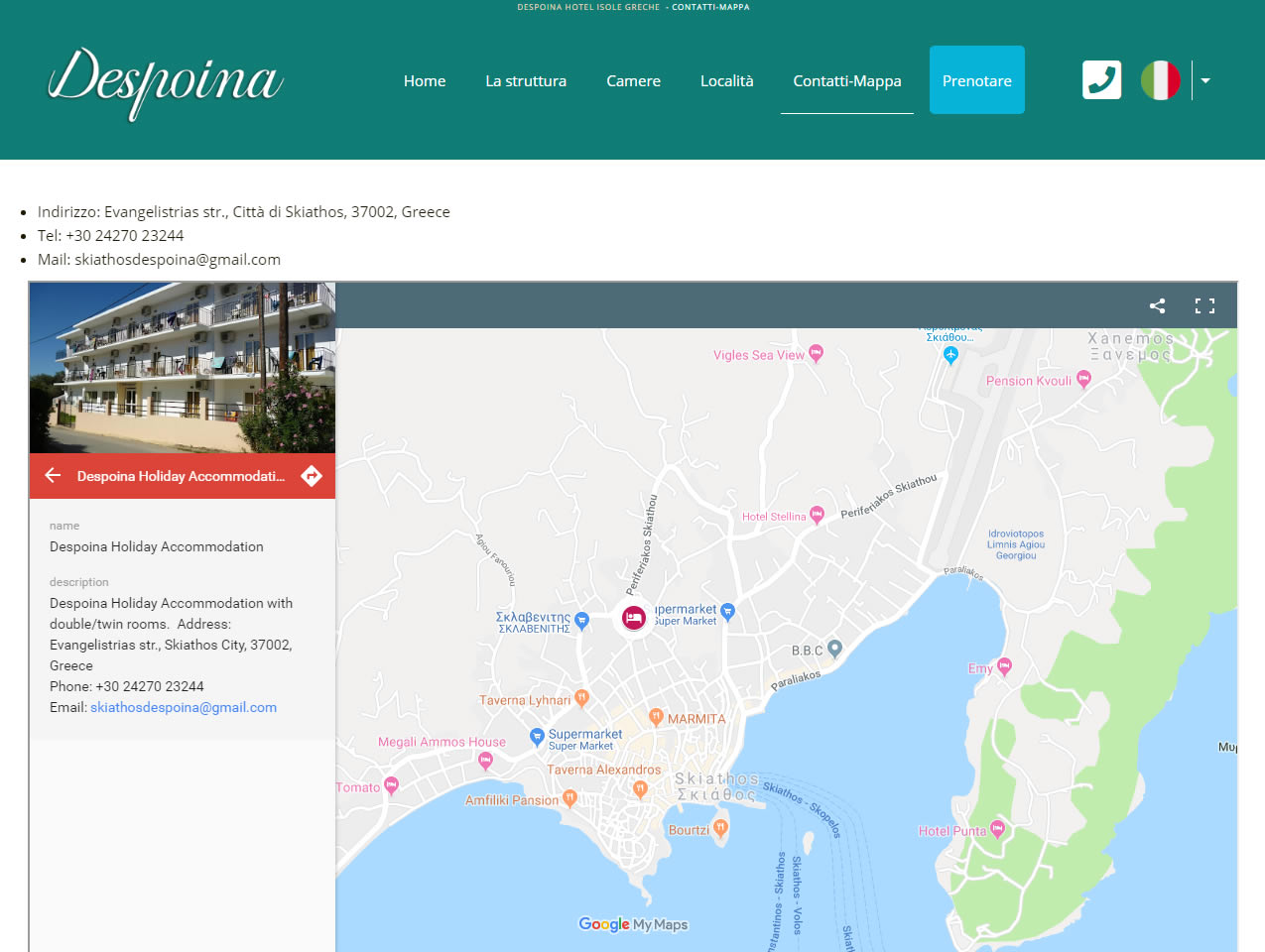Click the B.B.C location pin
This screenshot has height=952, width=1265.
[x=834, y=649]
